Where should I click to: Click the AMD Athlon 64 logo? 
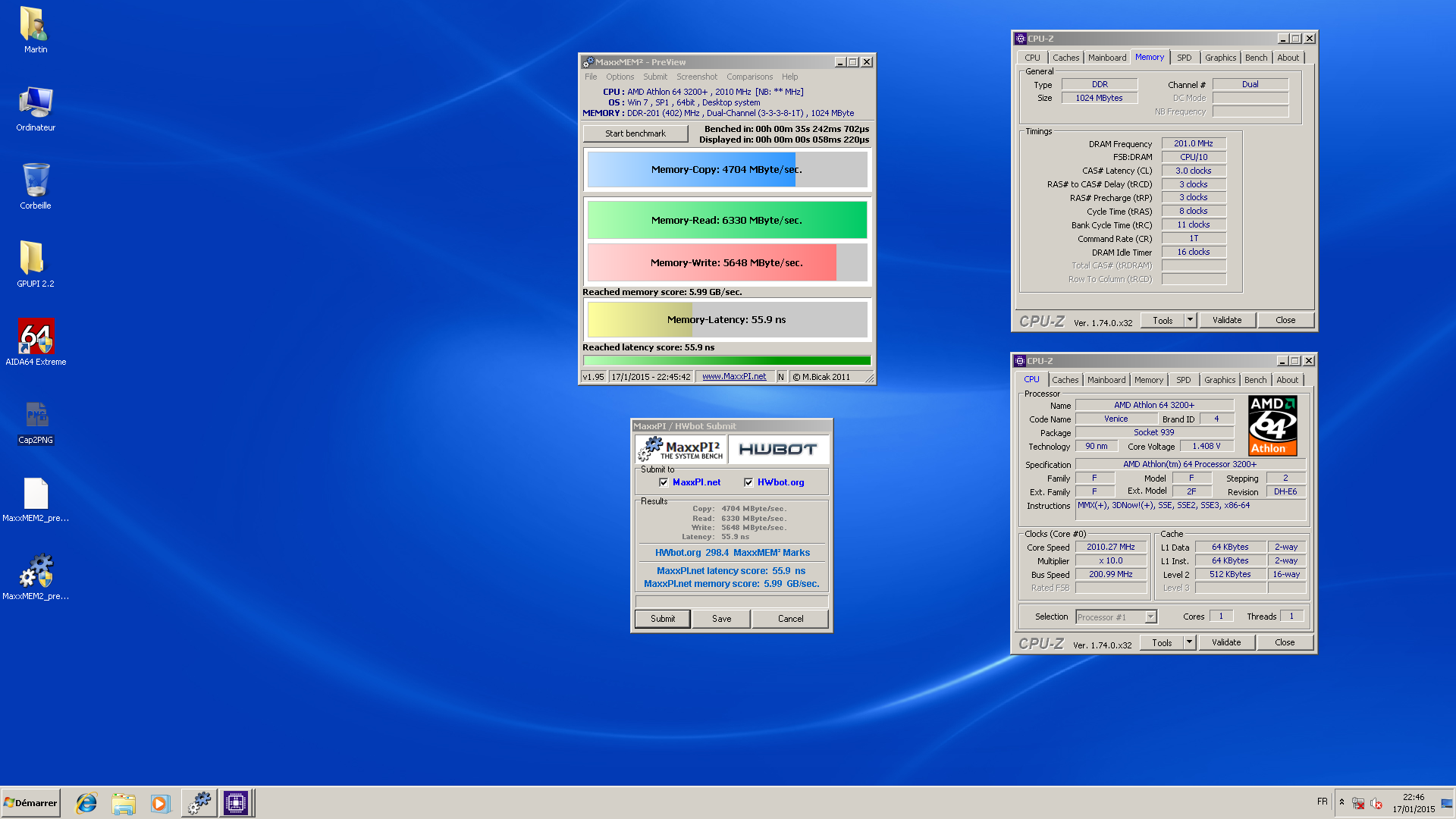(1272, 425)
